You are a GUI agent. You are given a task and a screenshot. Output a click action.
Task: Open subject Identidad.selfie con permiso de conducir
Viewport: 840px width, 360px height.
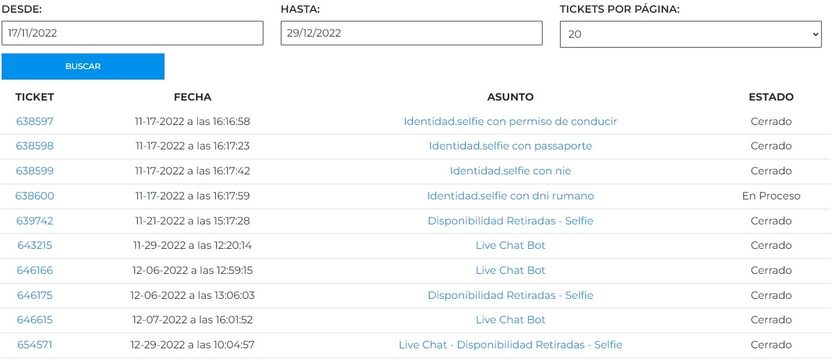click(511, 122)
